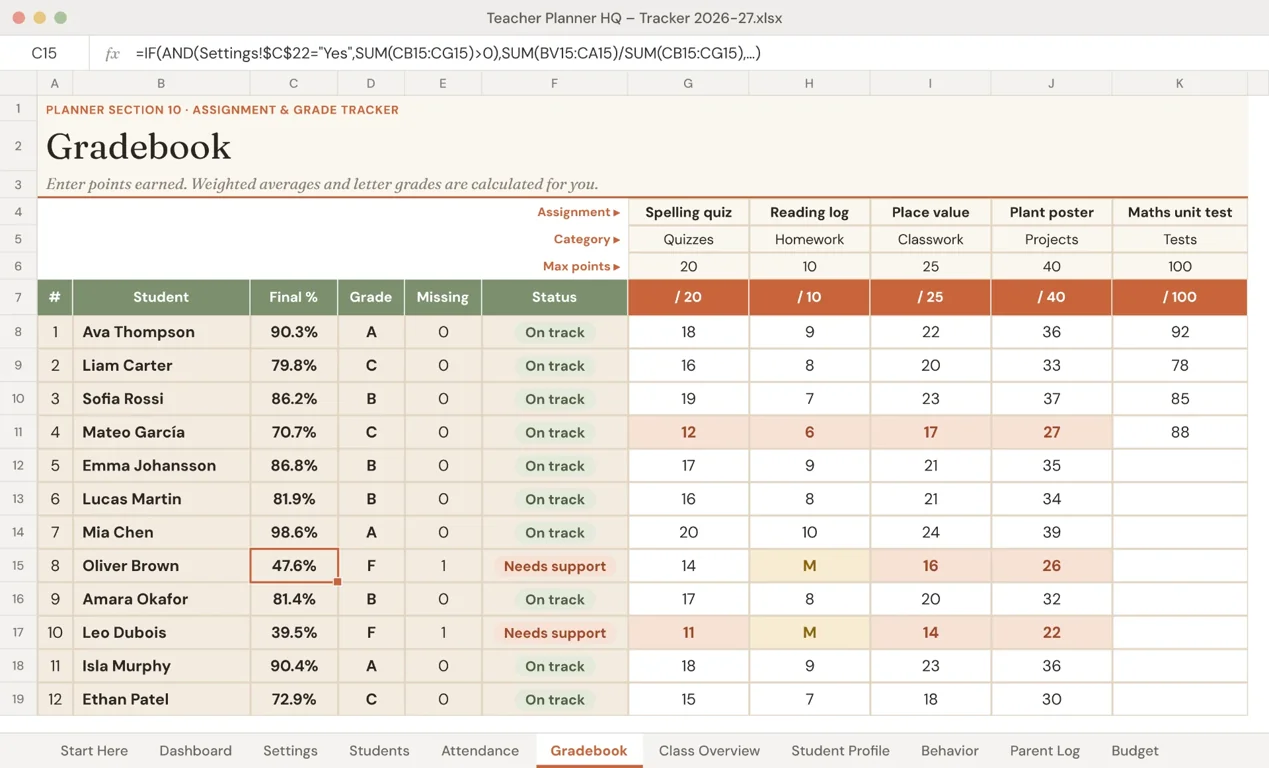Click Ava Thompson's Maths test score 92
The image size is (1269, 768).
click(x=1180, y=332)
